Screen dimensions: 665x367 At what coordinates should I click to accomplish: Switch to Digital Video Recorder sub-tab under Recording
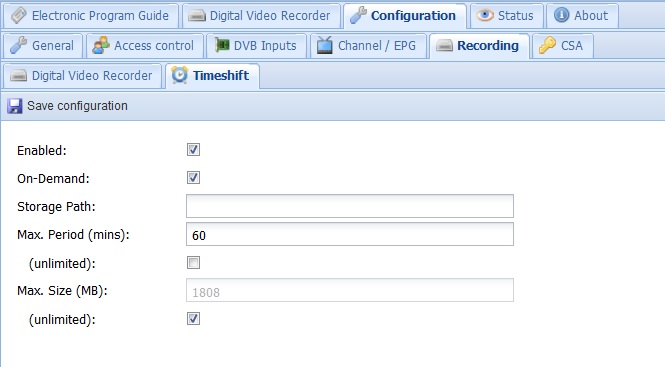tap(82, 76)
